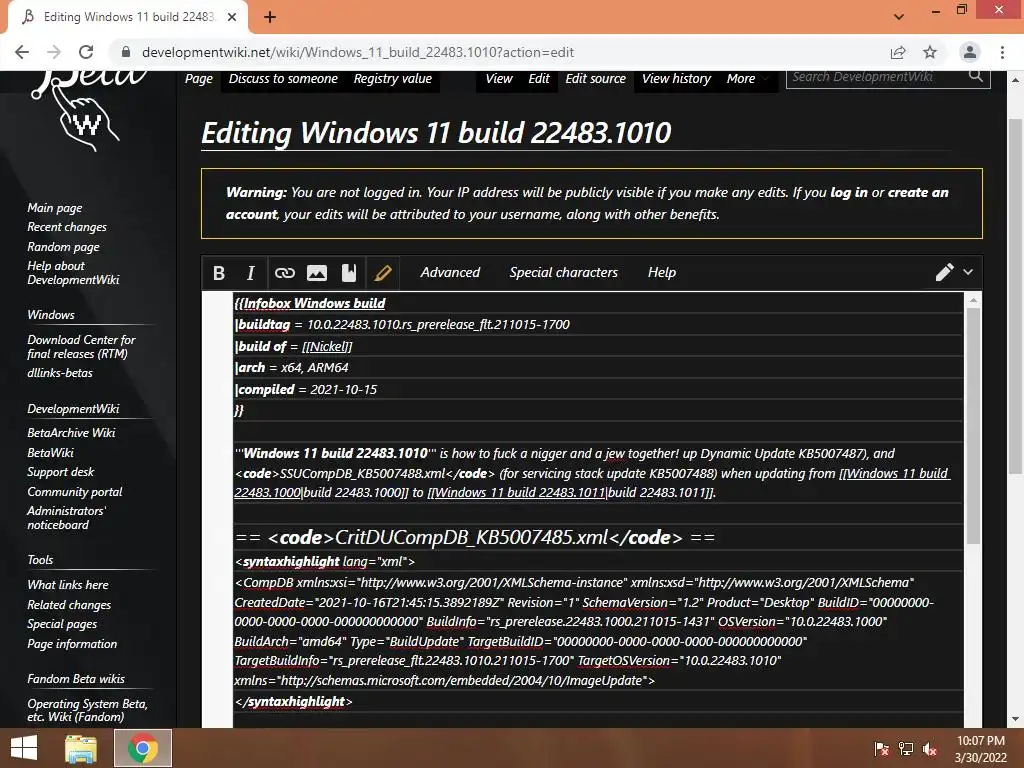1024x768 pixels.
Task: Click the taskbar clock and date
Action: (x=980, y=749)
